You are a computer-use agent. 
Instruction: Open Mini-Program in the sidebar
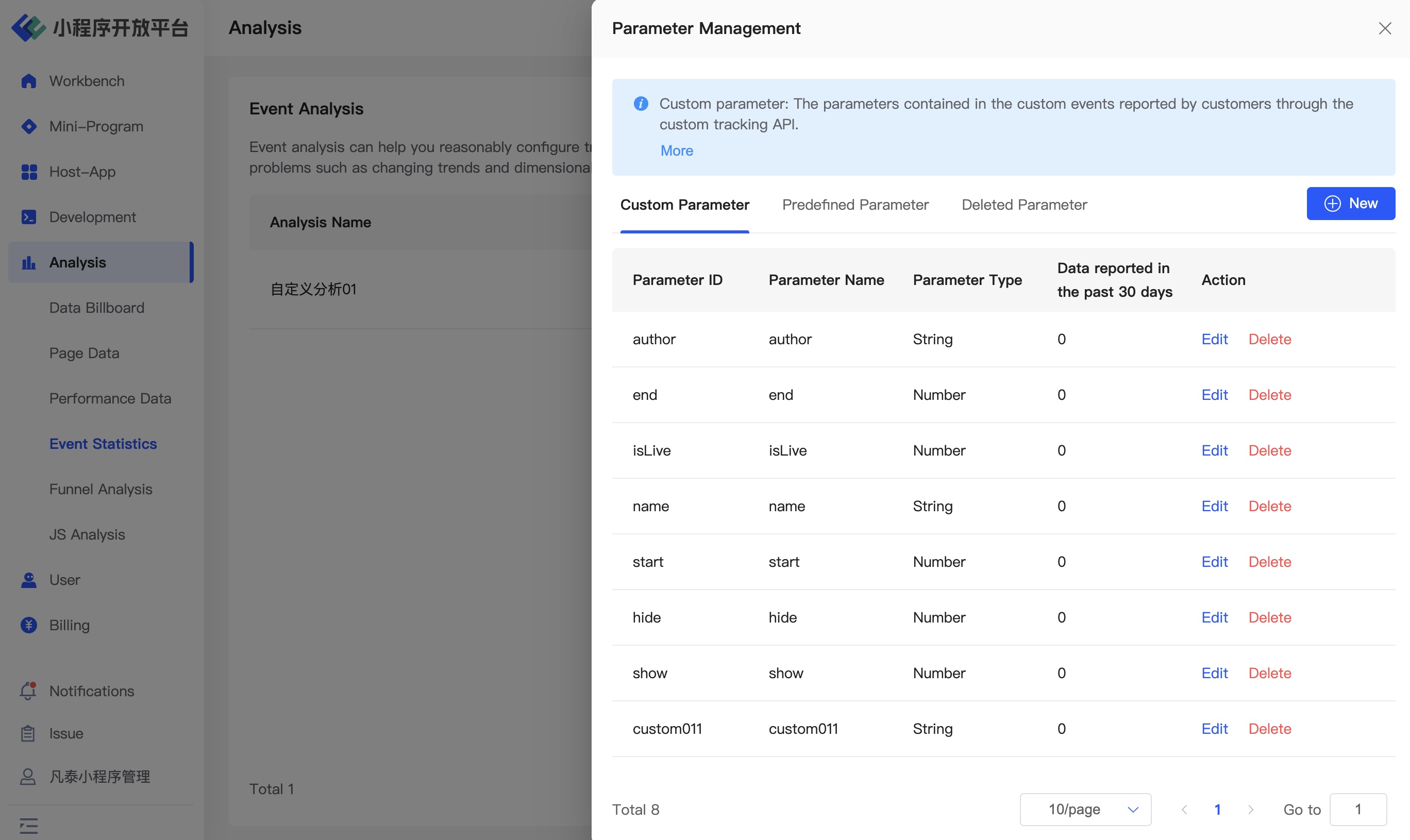tap(101, 126)
